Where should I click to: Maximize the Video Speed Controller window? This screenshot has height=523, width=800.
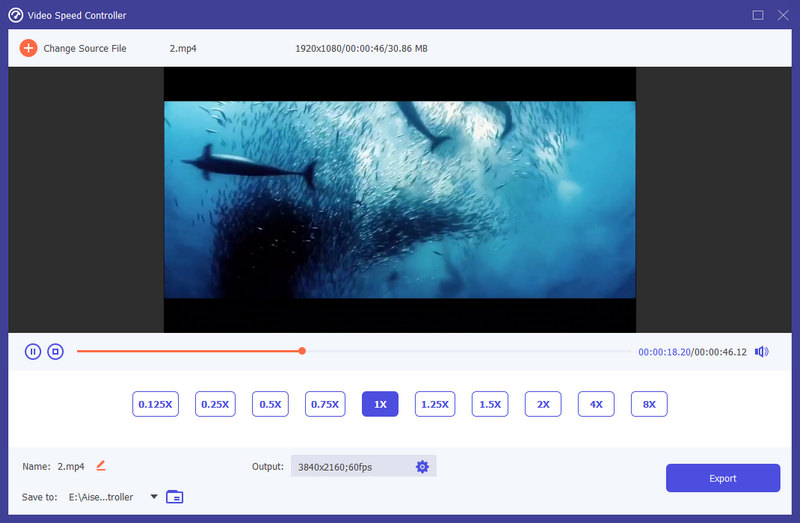[758, 15]
